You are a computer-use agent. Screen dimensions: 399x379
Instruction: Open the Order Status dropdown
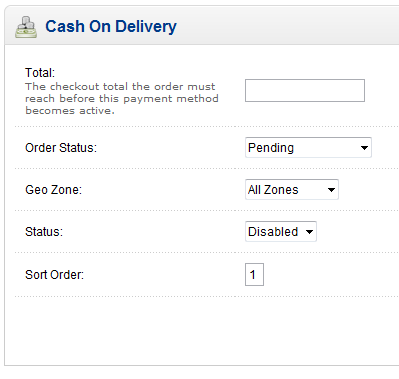point(308,147)
